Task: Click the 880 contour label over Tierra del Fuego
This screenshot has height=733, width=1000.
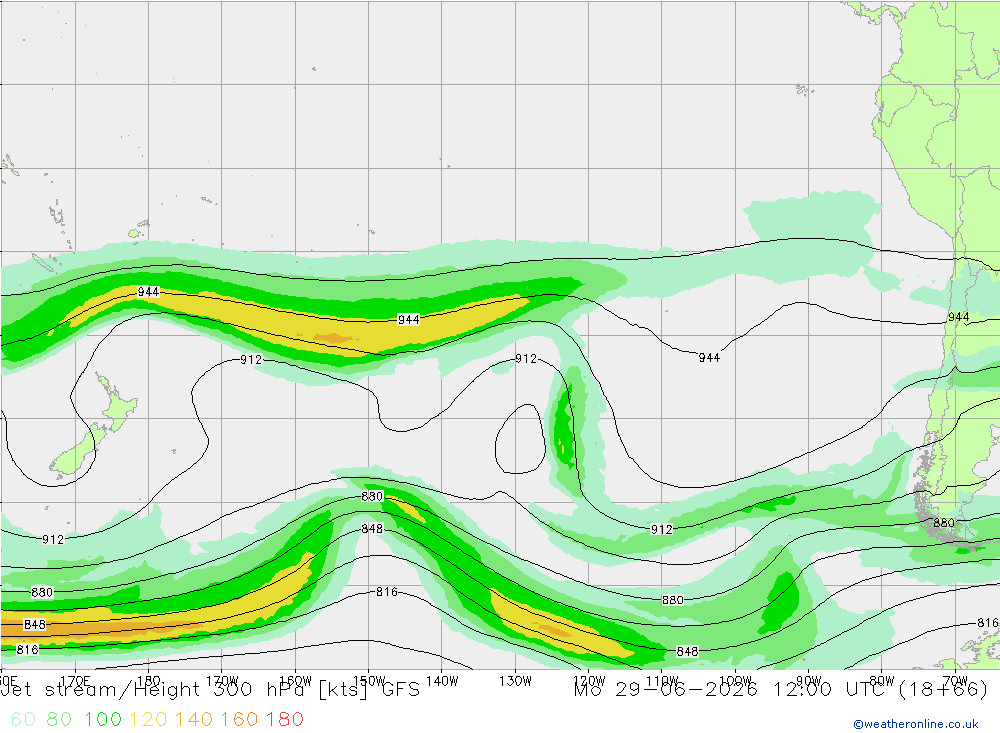Action: pos(943,523)
